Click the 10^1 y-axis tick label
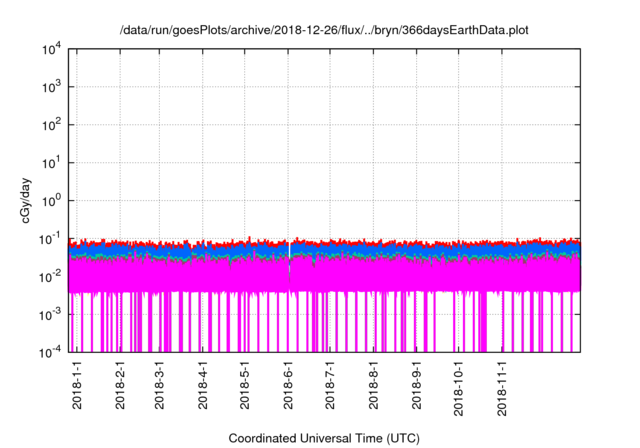The height and width of the screenshot is (448, 640). [50, 163]
